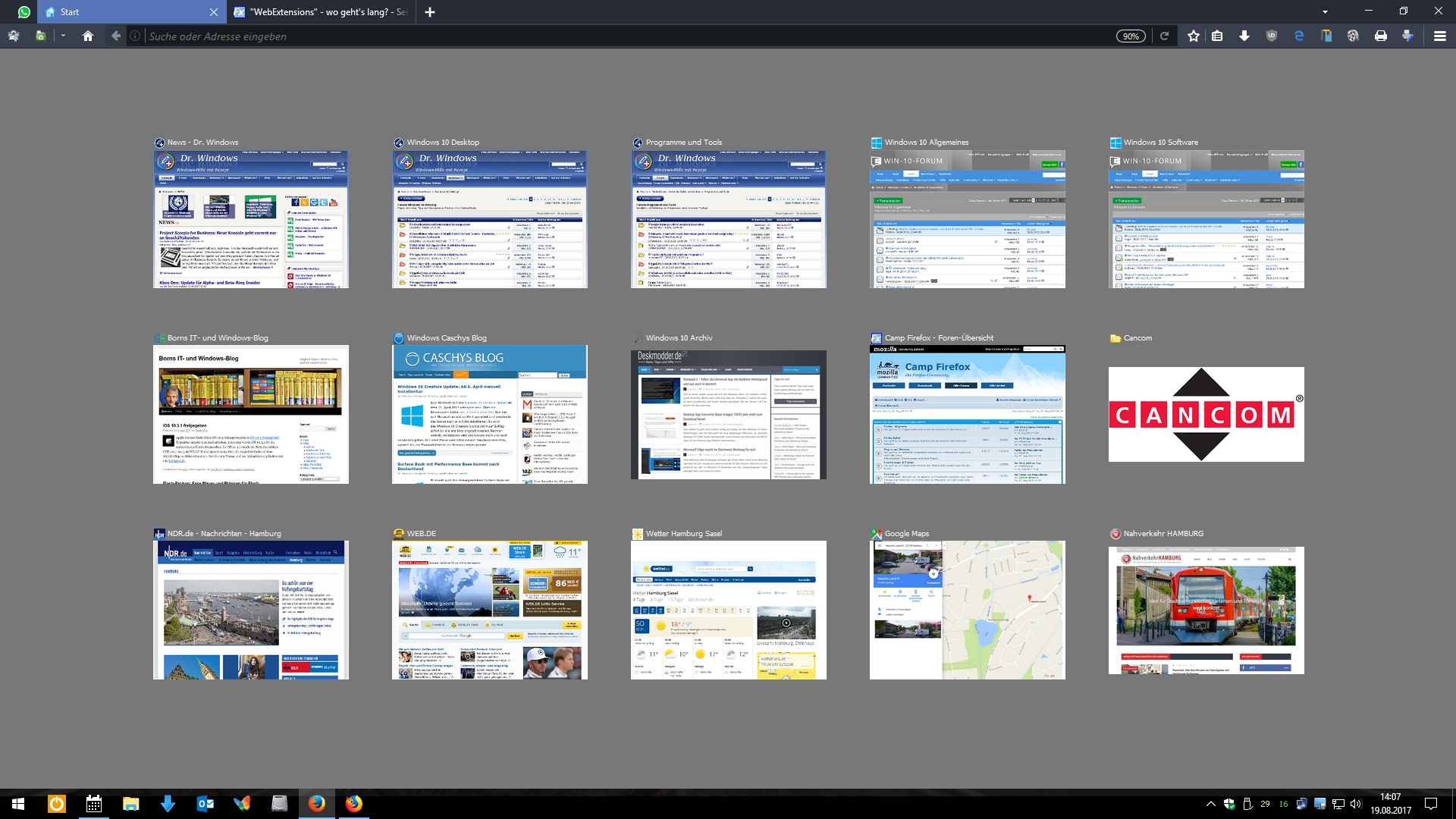Switch to the "WebExtensions" tab
The image size is (1456, 819).
coord(328,12)
